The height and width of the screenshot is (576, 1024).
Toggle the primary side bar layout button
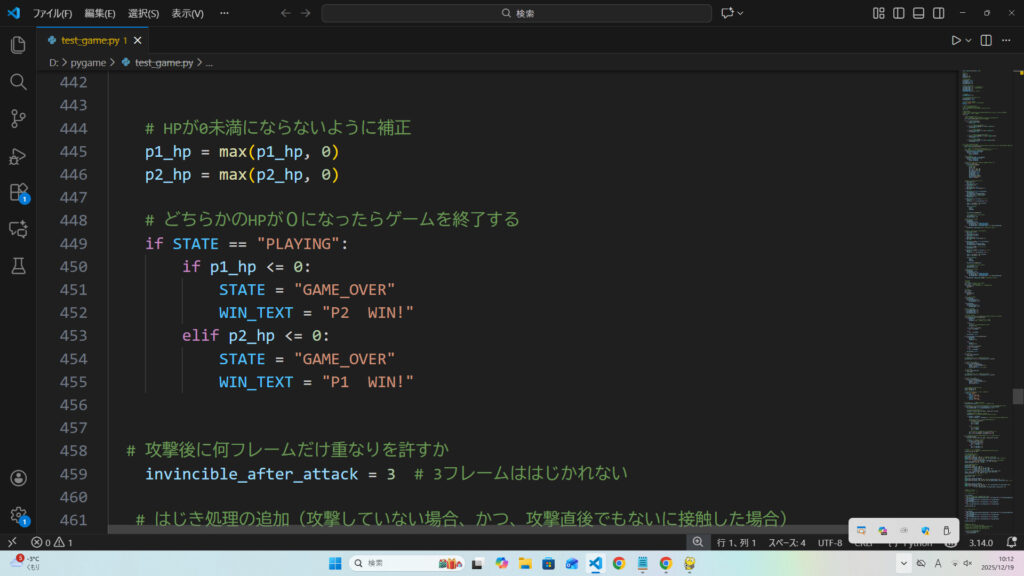(x=898, y=13)
